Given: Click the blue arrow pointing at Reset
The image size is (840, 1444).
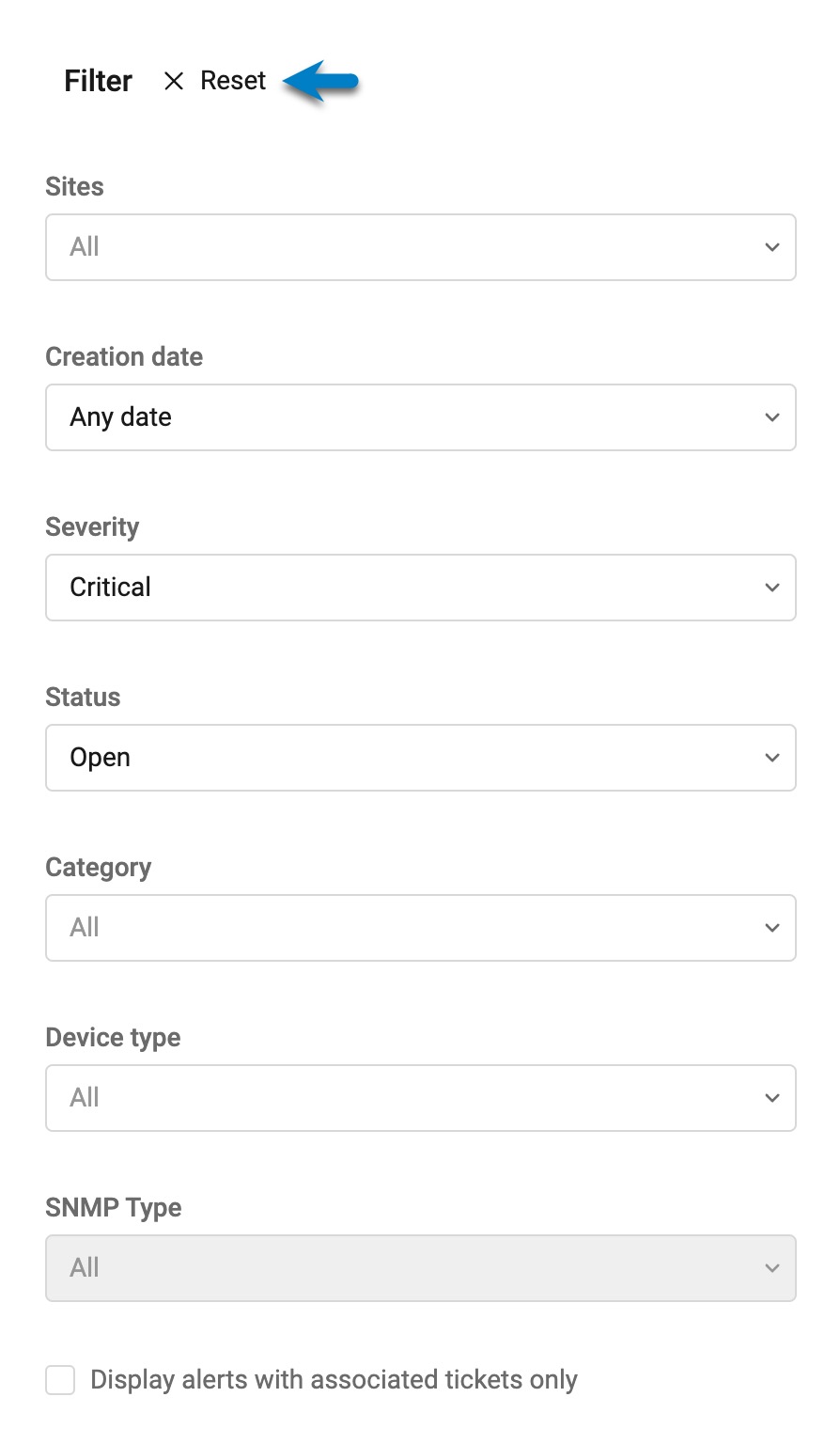Looking at the screenshot, I should 320,83.
